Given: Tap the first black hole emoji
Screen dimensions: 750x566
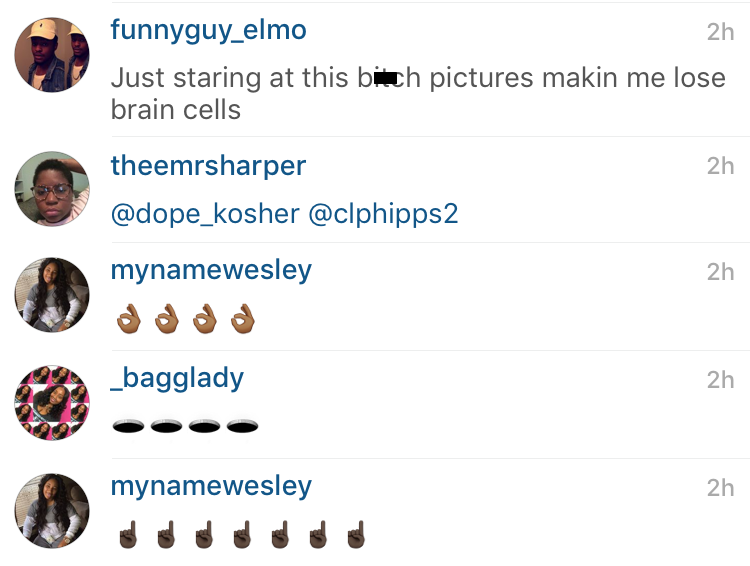Looking at the screenshot, I should (128, 425).
